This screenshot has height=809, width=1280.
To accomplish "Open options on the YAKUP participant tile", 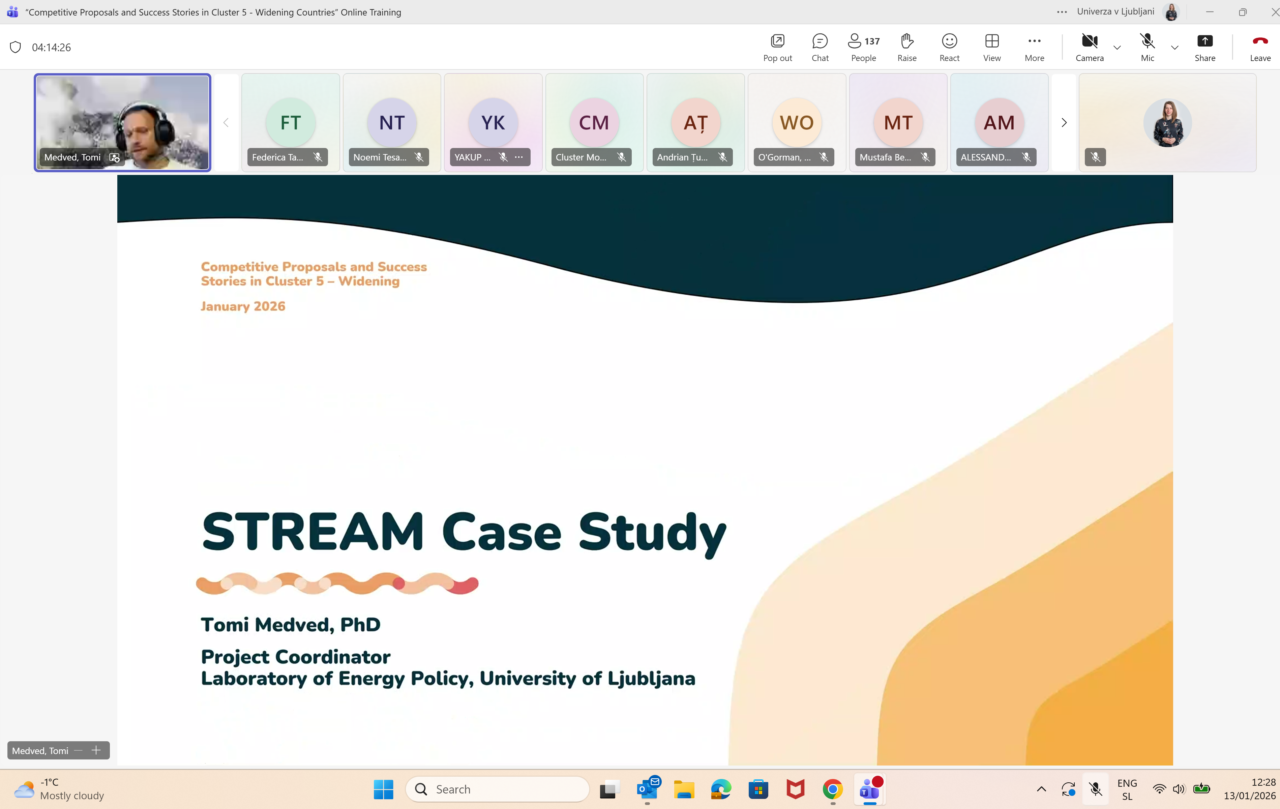I will click(x=518, y=157).
